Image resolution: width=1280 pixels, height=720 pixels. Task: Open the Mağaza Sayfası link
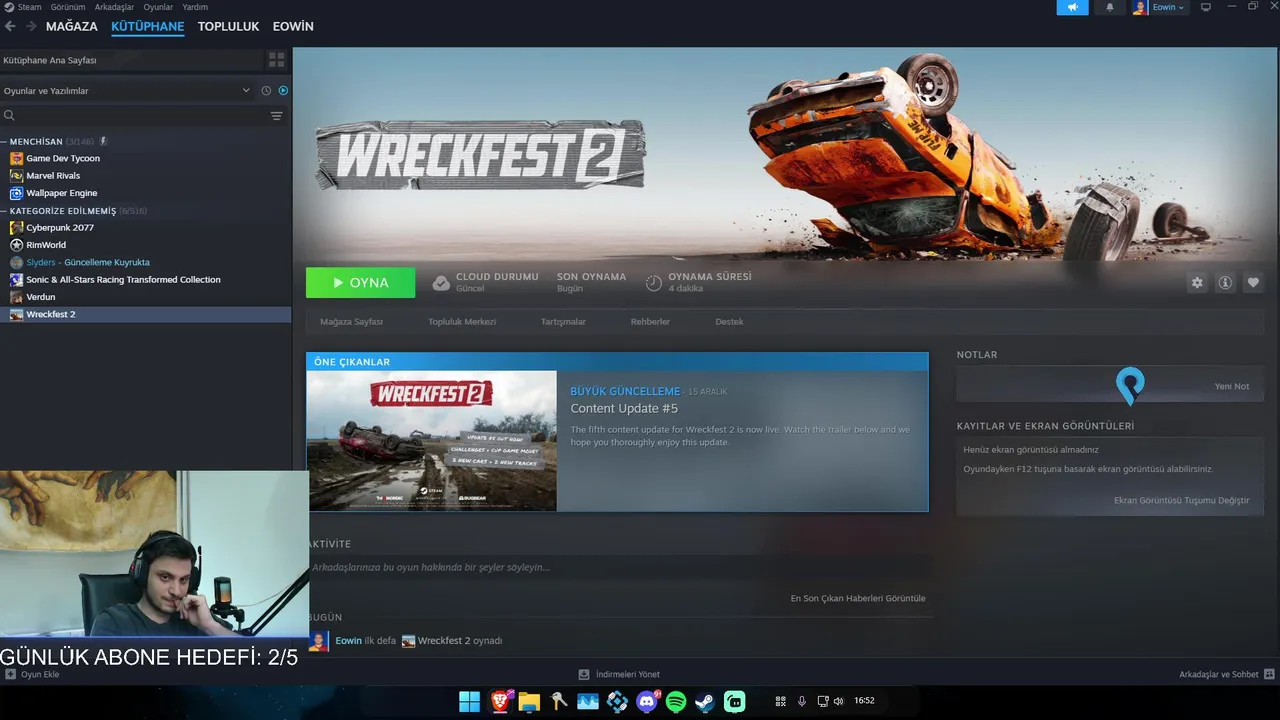tap(351, 322)
